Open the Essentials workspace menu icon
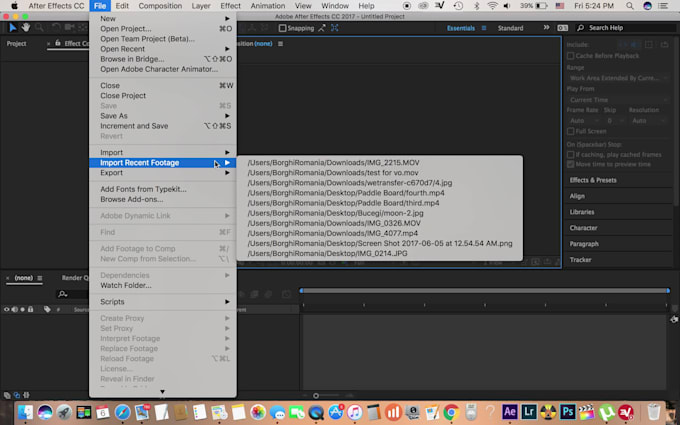680x425 pixels. coord(484,28)
